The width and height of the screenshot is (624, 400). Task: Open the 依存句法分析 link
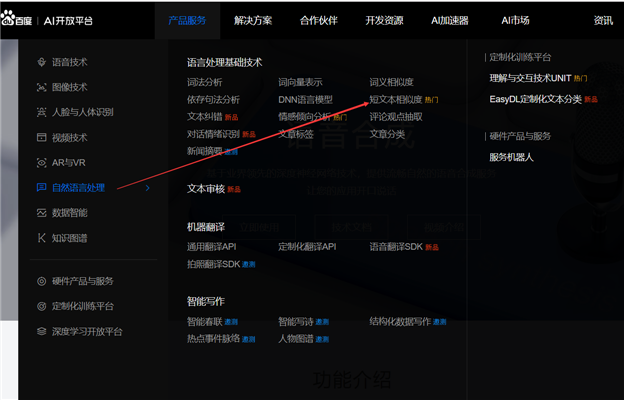(213, 100)
